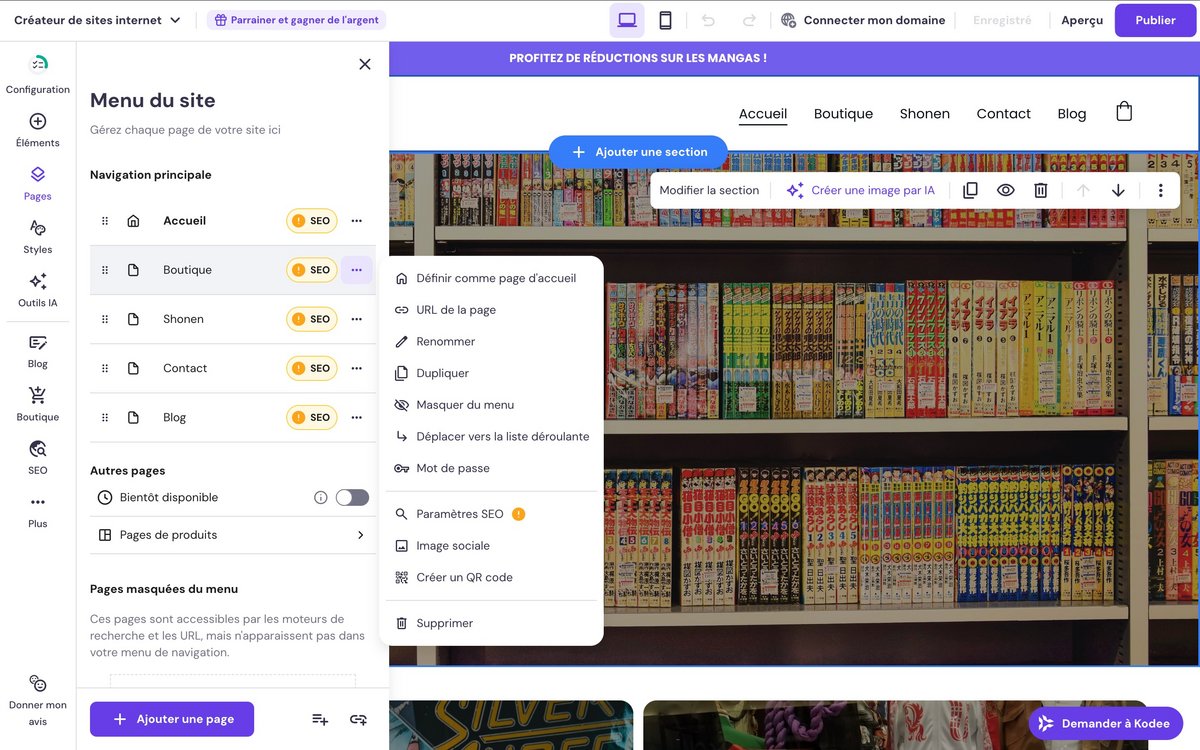Move the section down with arrow
This screenshot has height=750, width=1200.
click(1118, 190)
